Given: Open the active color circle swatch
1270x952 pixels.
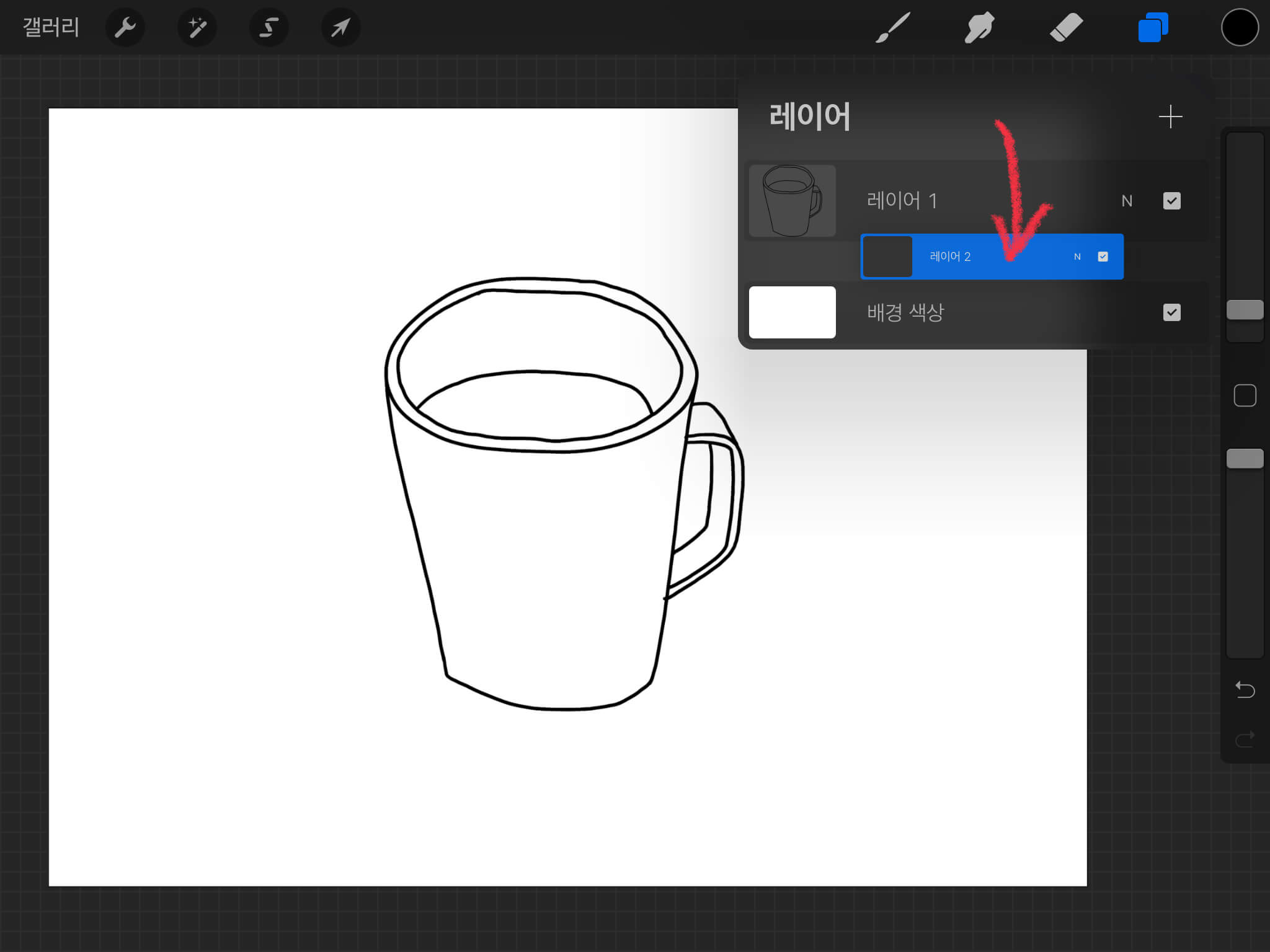Looking at the screenshot, I should pos(1240,27).
